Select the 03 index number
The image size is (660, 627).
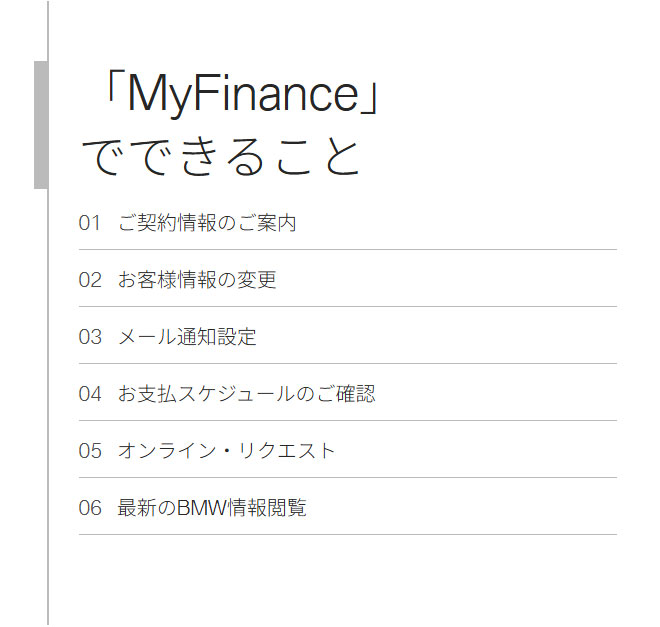[90, 337]
